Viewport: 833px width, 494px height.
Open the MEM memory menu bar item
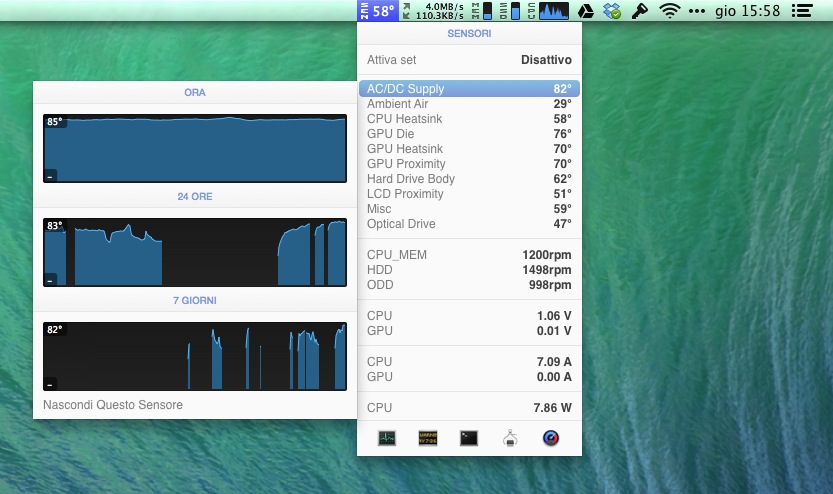482,11
